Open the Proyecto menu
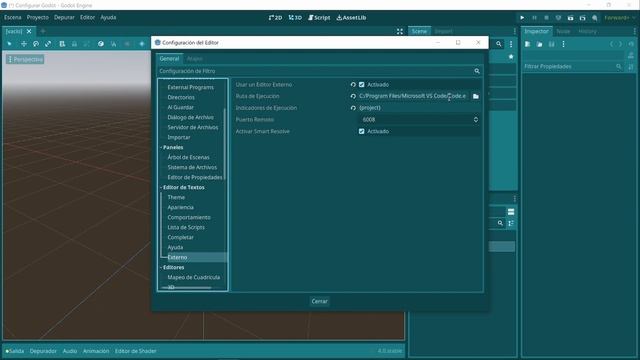This screenshot has width=640, height=360. click(x=38, y=18)
